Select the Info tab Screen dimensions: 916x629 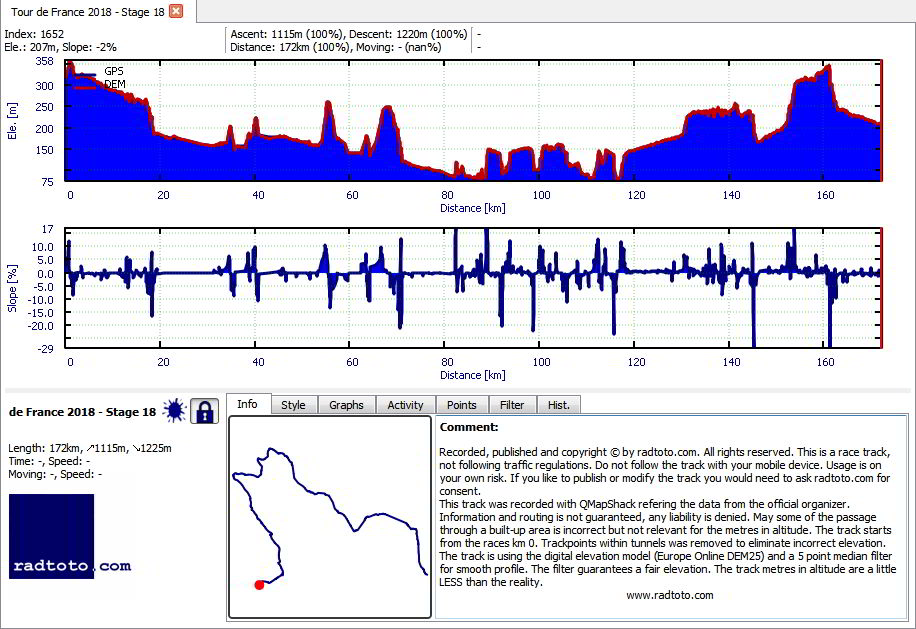247,404
